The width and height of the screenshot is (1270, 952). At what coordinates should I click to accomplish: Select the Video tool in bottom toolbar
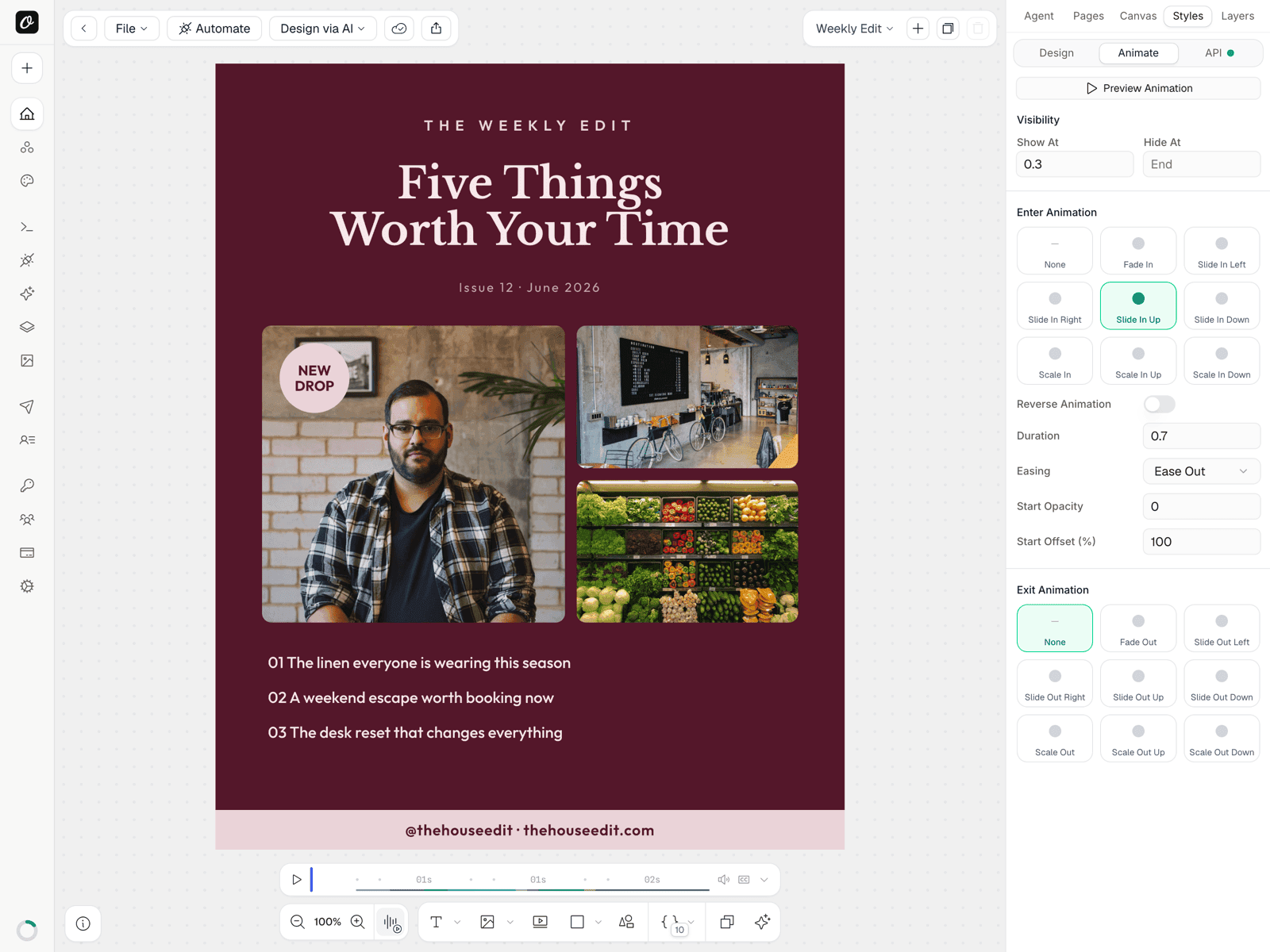(x=541, y=922)
